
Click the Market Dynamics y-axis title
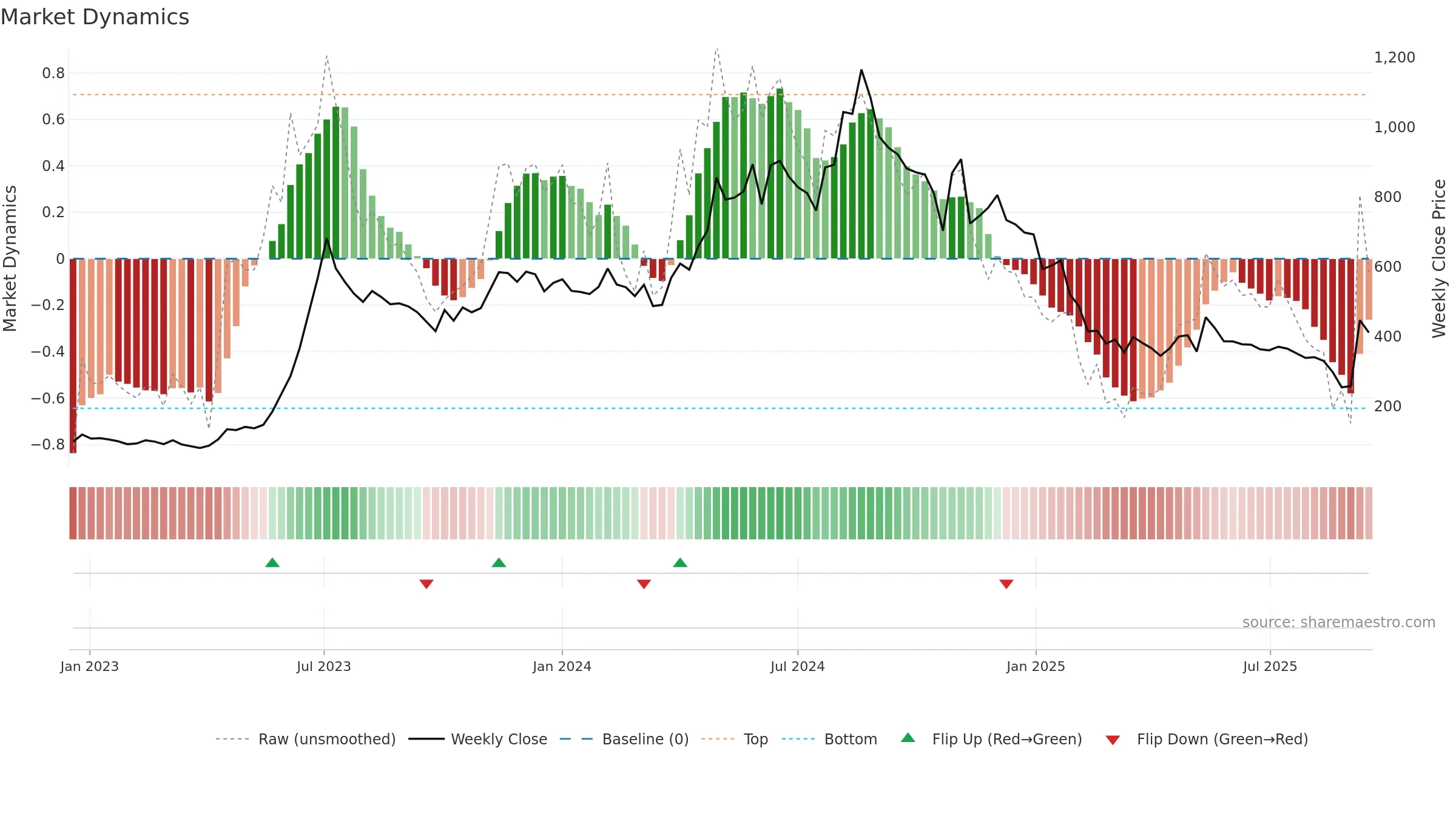coord(10,258)
